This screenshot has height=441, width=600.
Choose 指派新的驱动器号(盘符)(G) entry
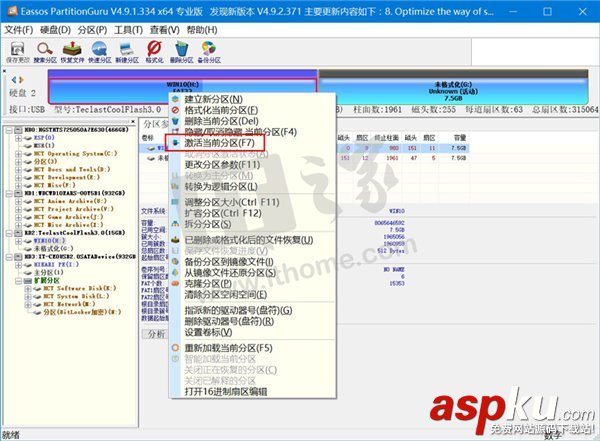[x=252, y=310]
